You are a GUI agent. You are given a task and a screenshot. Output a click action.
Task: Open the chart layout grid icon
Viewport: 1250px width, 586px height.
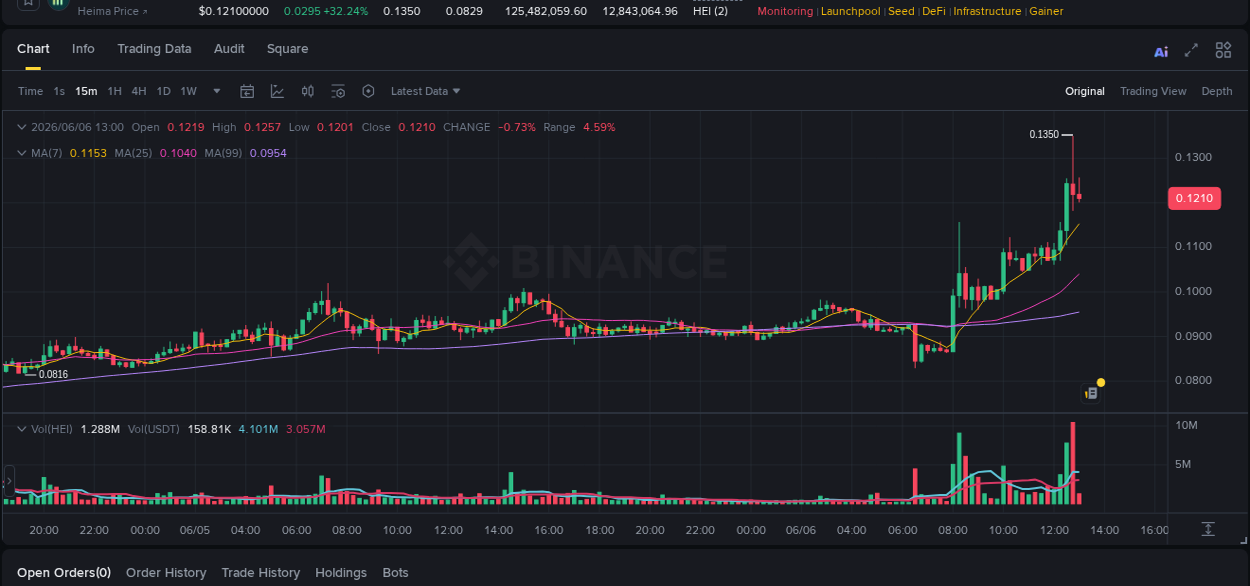[x=1223, y=50]
